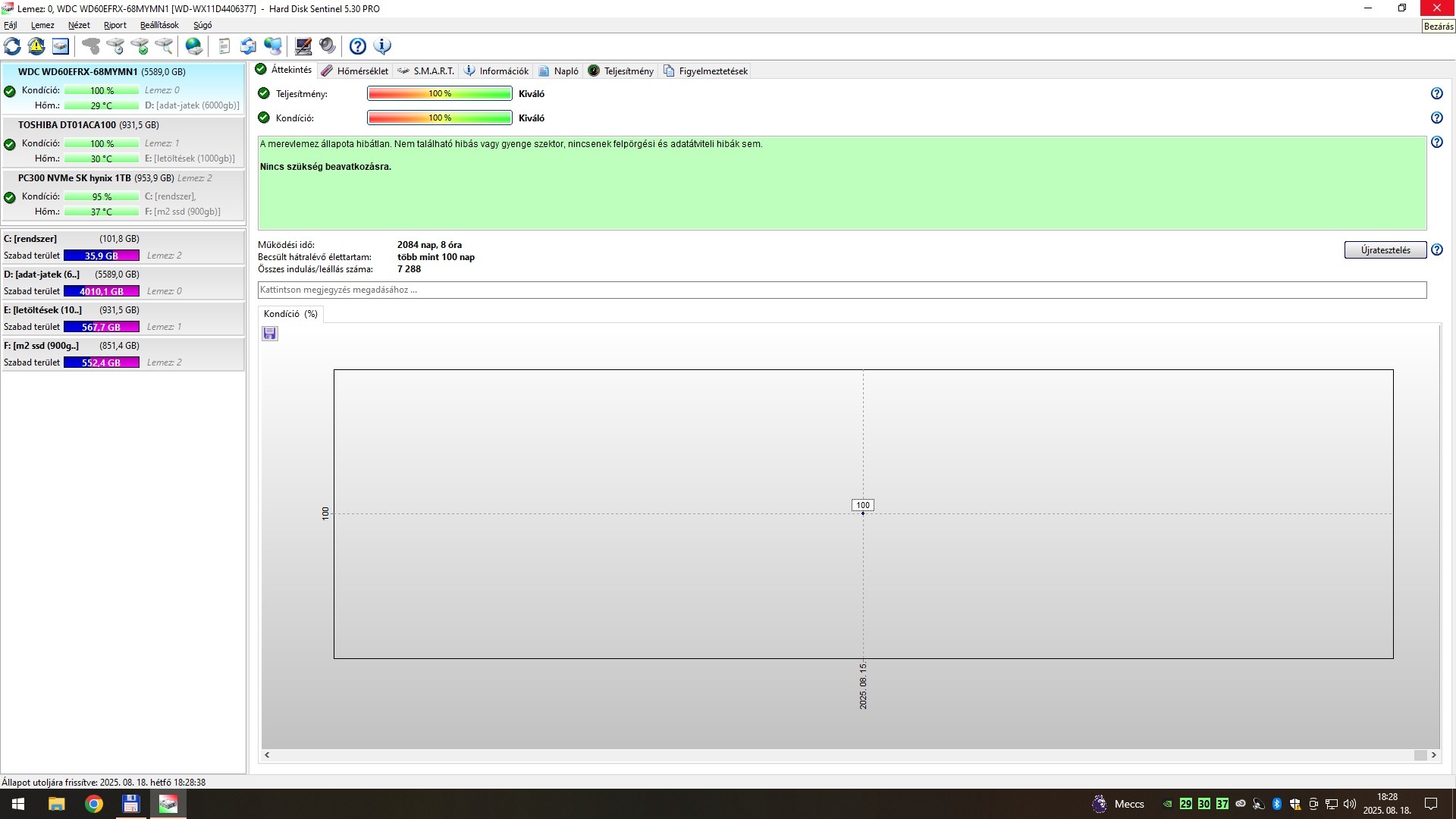Open the Teljesítmény tab
Viewport: 1456px width, 819px height.
coord(621,71)
